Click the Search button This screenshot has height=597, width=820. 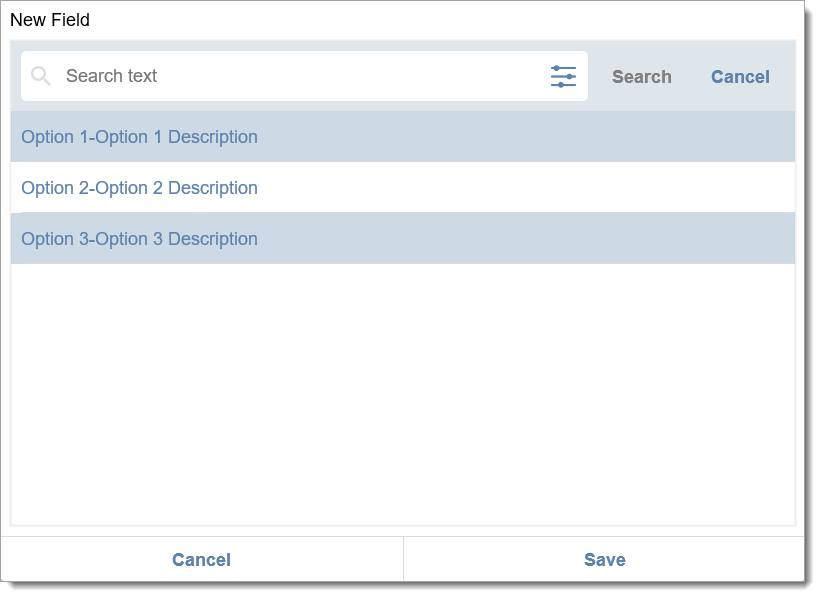(641, 77)
